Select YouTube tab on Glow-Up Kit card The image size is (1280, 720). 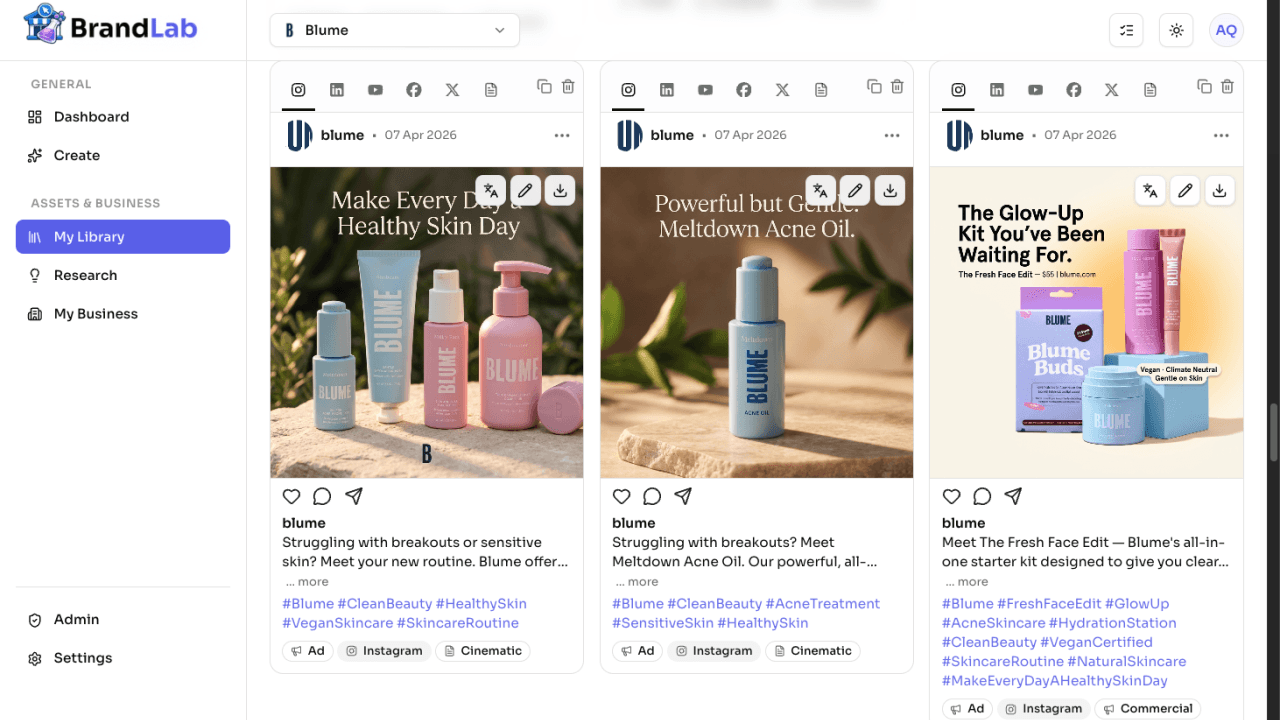(x=1035, y=90)
